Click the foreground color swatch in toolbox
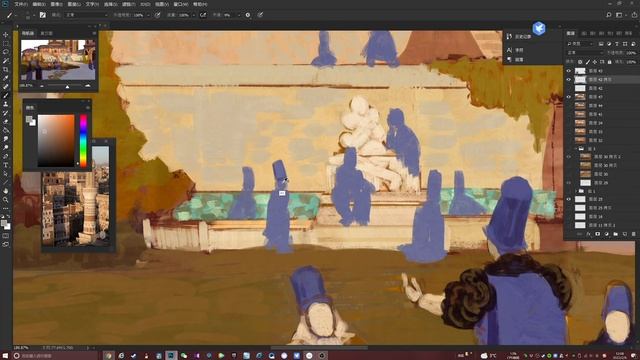Screen dimensions: 640x360 pyautogui.click(x=4, y=223)
